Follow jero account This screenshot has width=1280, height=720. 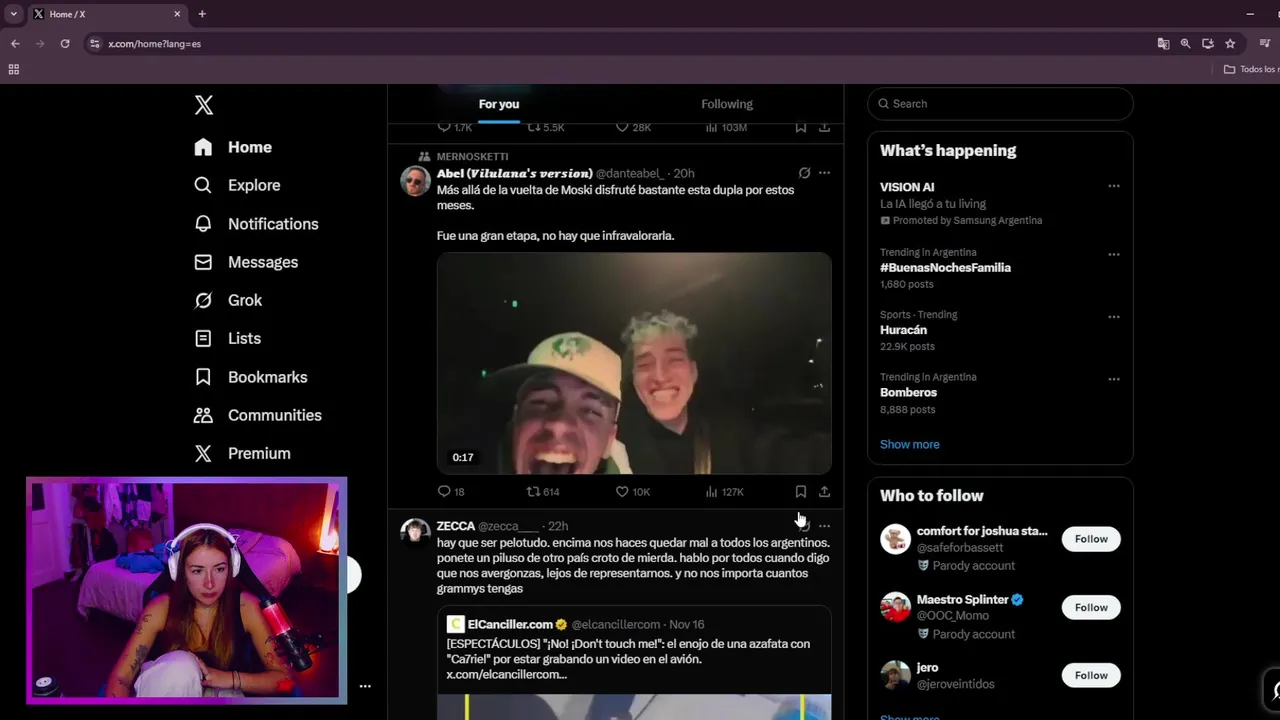click(x=1091, y=675)
